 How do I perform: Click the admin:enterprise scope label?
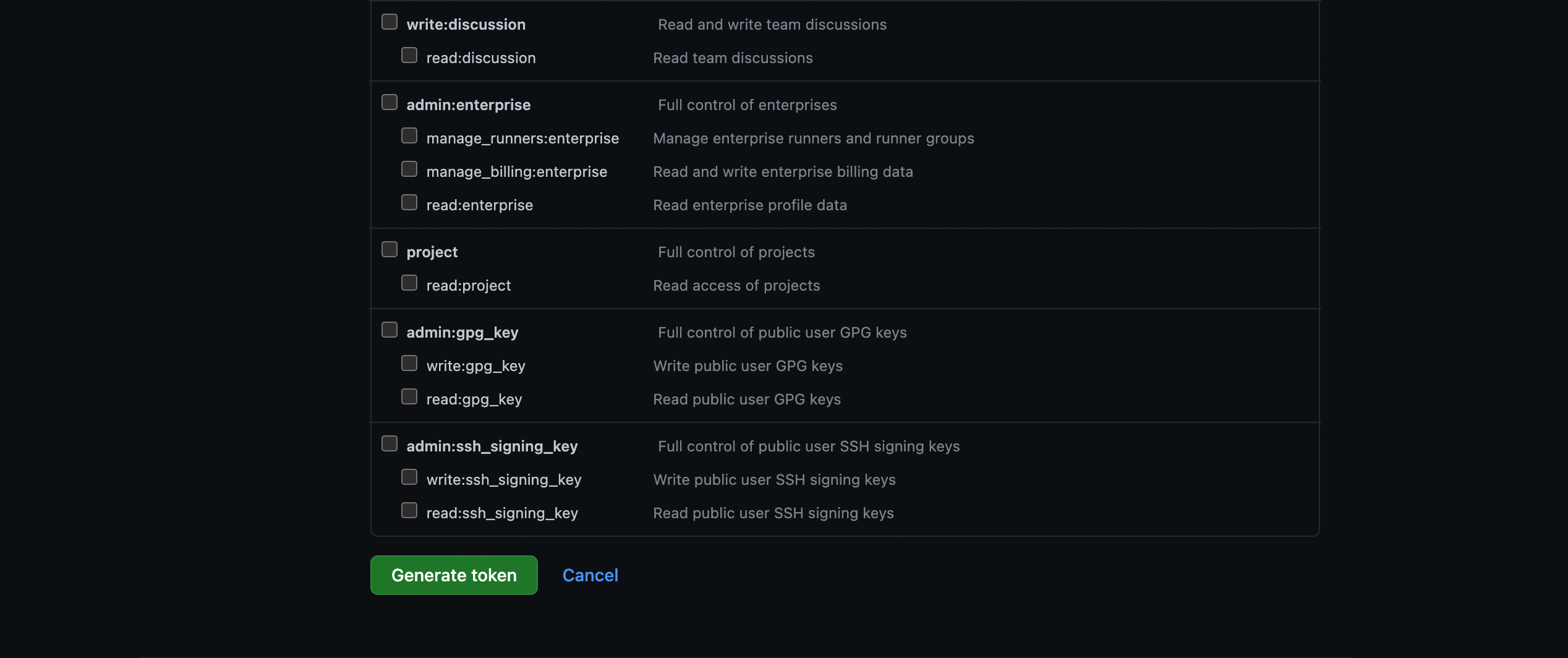(468, 105)
